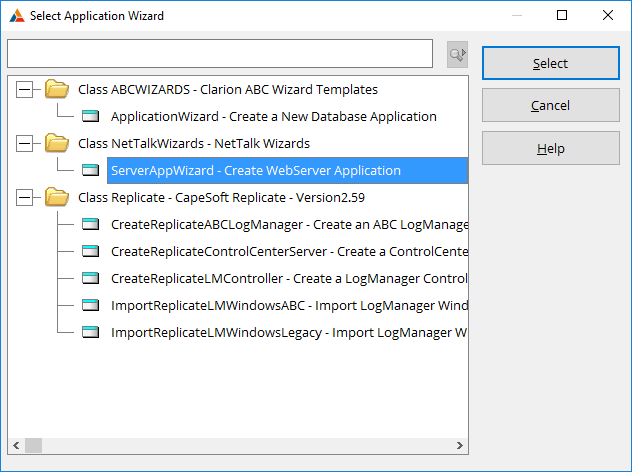Collapse the Class ABCWIZARDS tree node
Viewport: 632px width, 472px height.
point(25,89)
